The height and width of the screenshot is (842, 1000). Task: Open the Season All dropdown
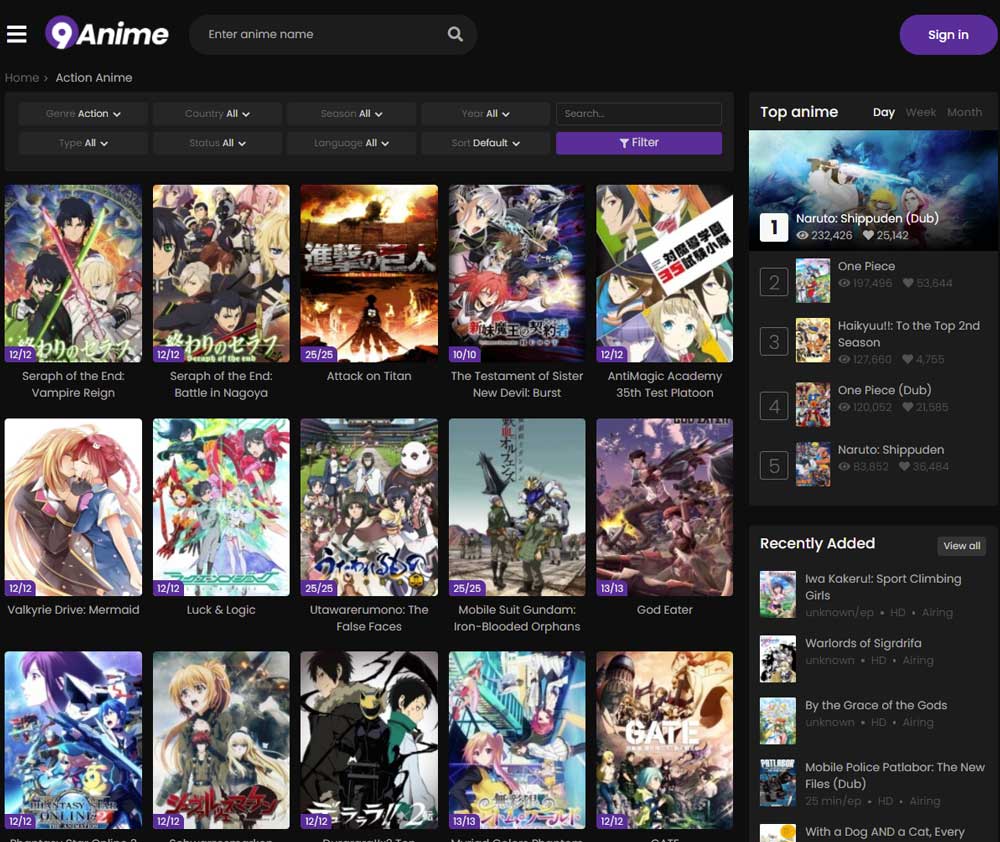click(x=351, y=114)
